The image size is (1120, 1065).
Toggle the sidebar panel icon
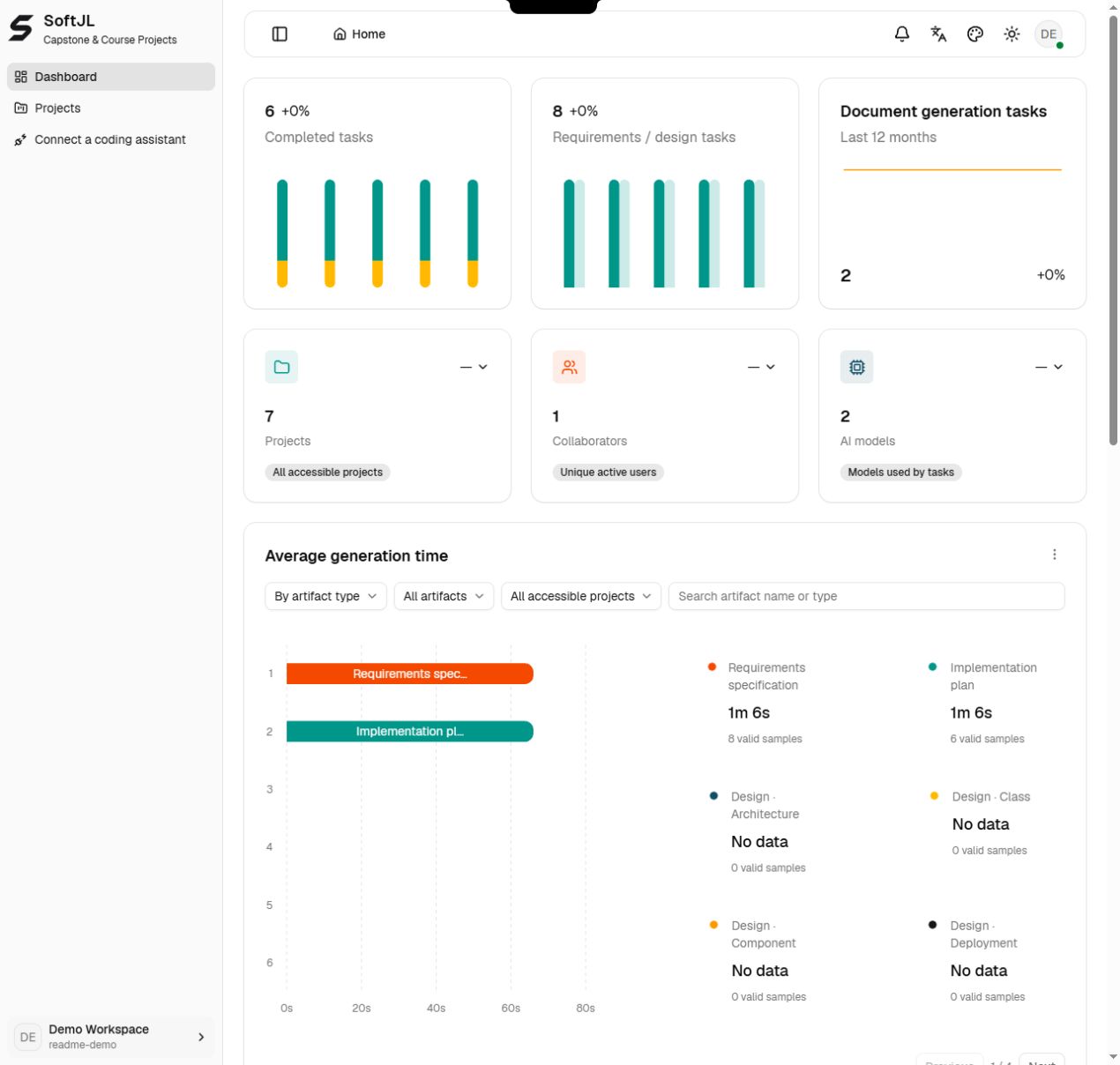[280, 34]
